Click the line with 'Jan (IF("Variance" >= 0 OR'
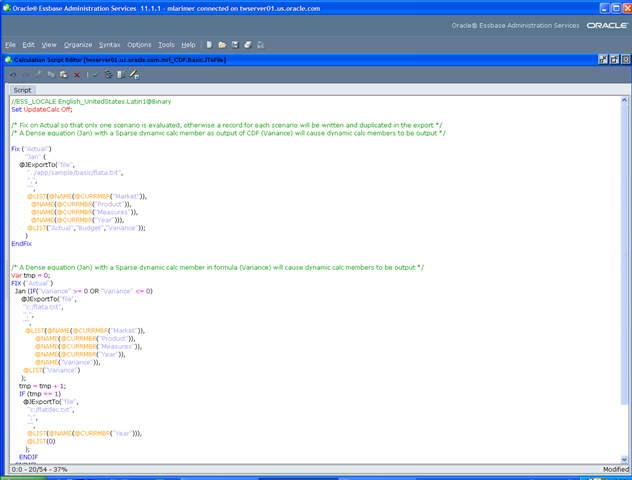Screen dimensions: 632x480 [x=84, y=291]
